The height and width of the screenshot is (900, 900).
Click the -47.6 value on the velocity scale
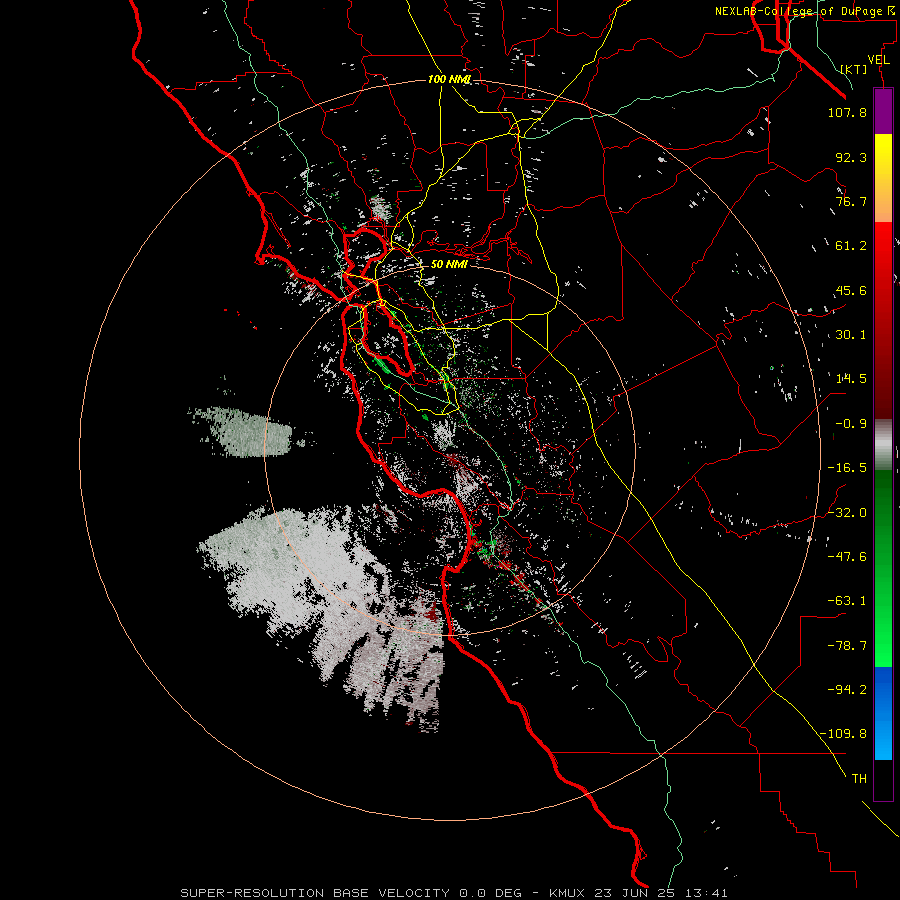pos(847,557)
